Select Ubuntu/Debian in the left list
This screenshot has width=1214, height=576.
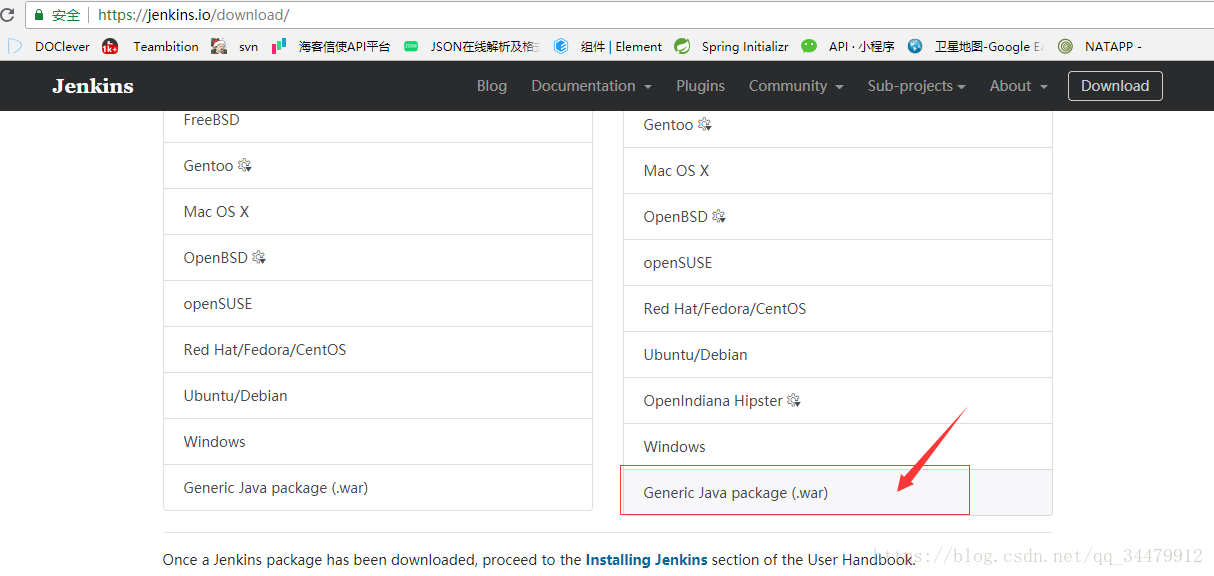pyautogui.click(x=378, y=396)
